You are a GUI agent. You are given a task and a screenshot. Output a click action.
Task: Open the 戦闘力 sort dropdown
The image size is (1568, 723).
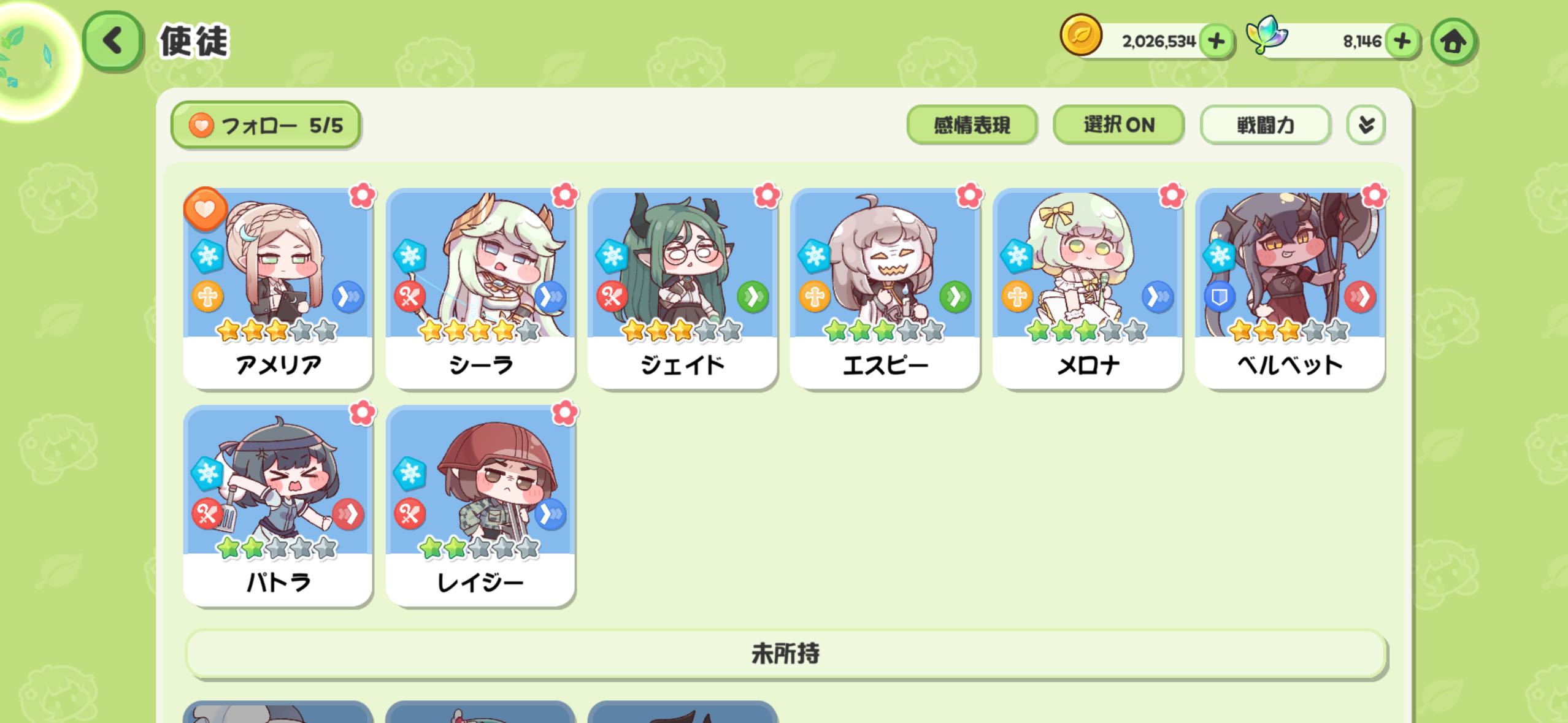1265,125
